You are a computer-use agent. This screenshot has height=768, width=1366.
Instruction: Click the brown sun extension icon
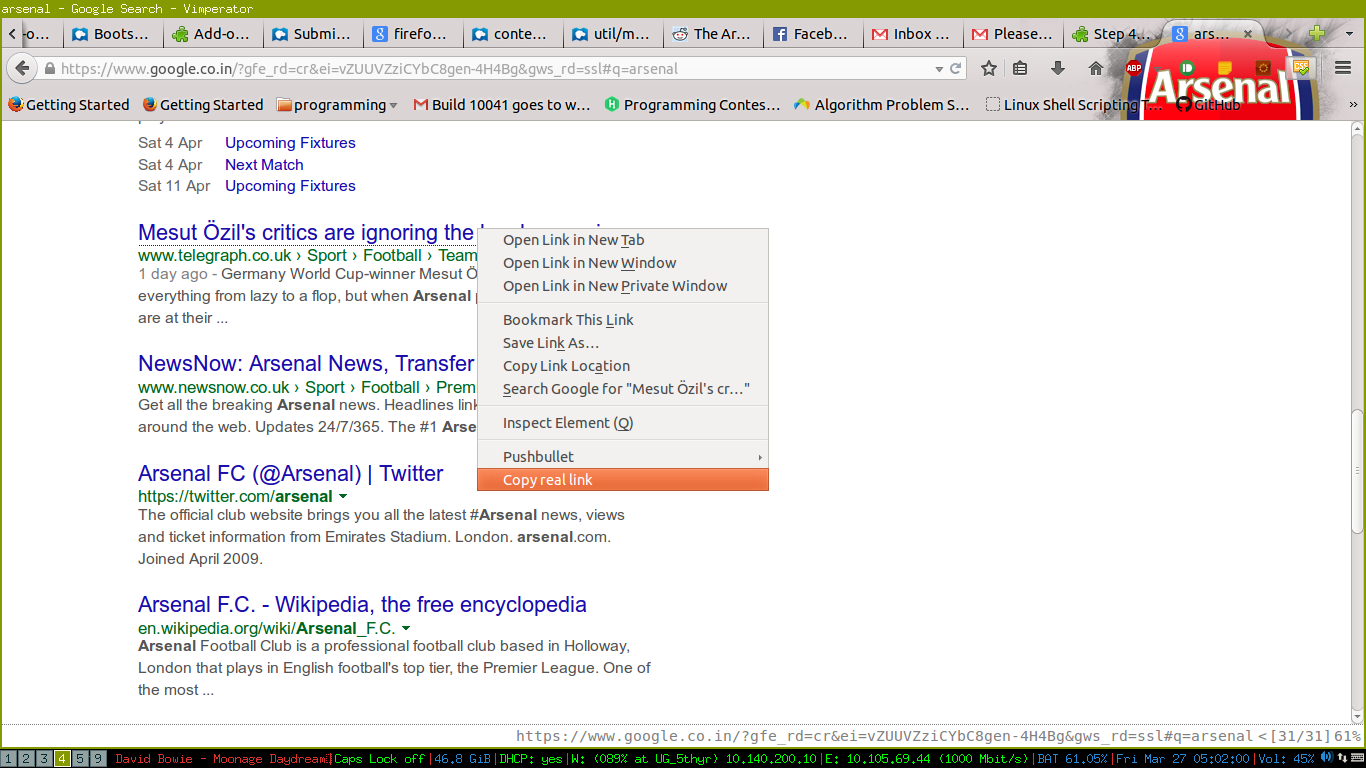1263,68
